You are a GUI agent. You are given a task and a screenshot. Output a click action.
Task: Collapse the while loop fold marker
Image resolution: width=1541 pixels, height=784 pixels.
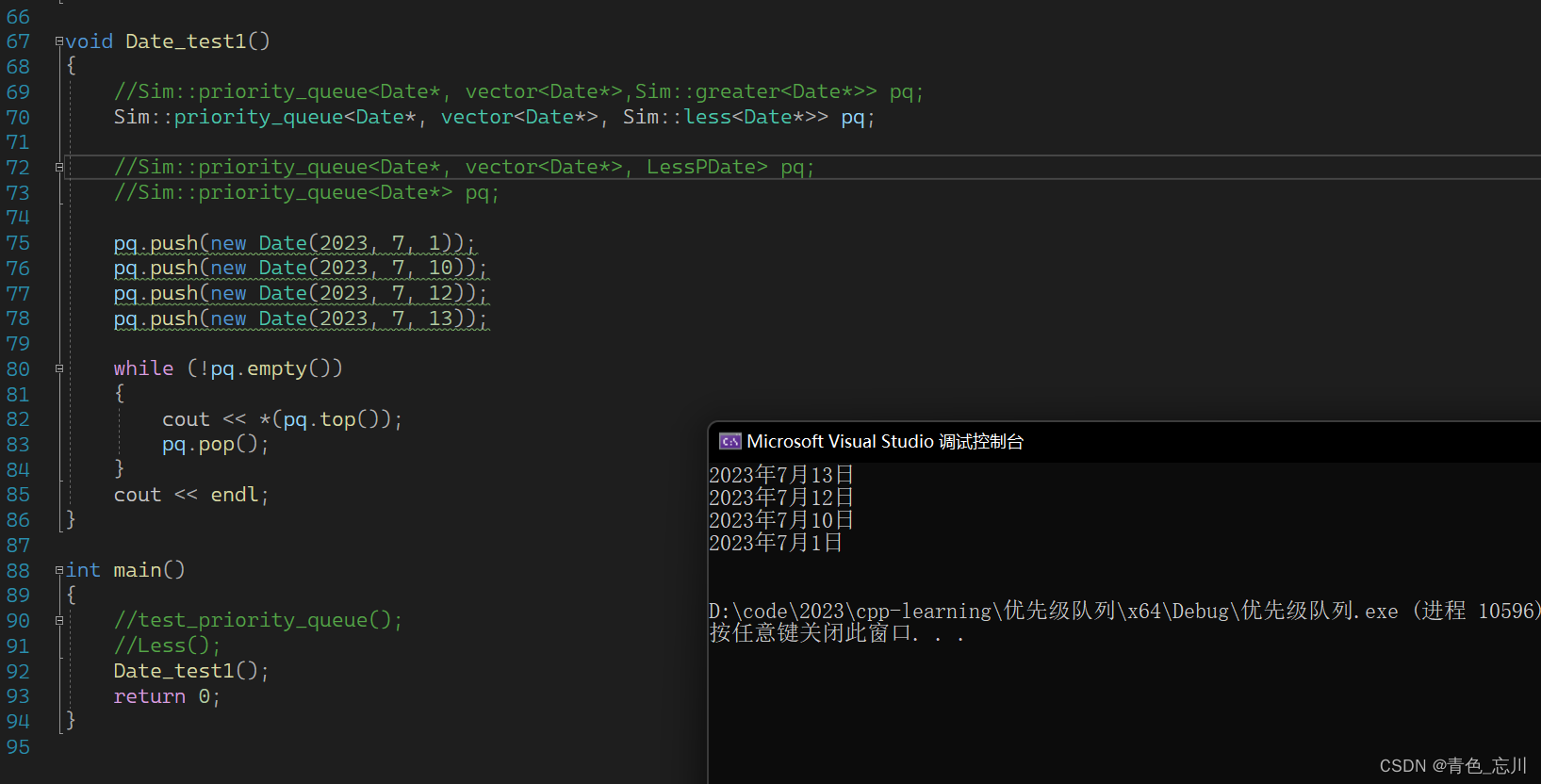59,368
